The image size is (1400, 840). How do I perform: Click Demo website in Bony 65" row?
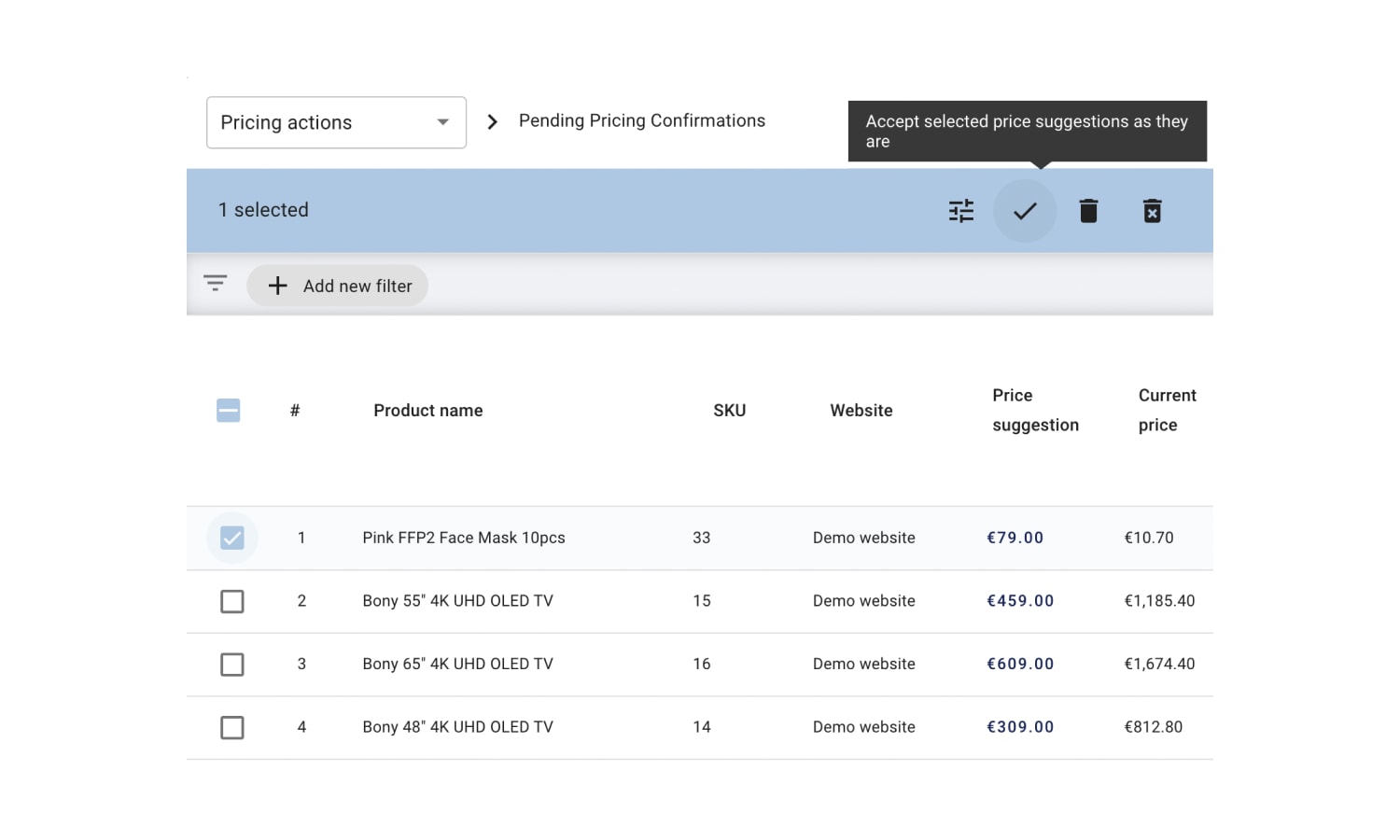[864, 664]
